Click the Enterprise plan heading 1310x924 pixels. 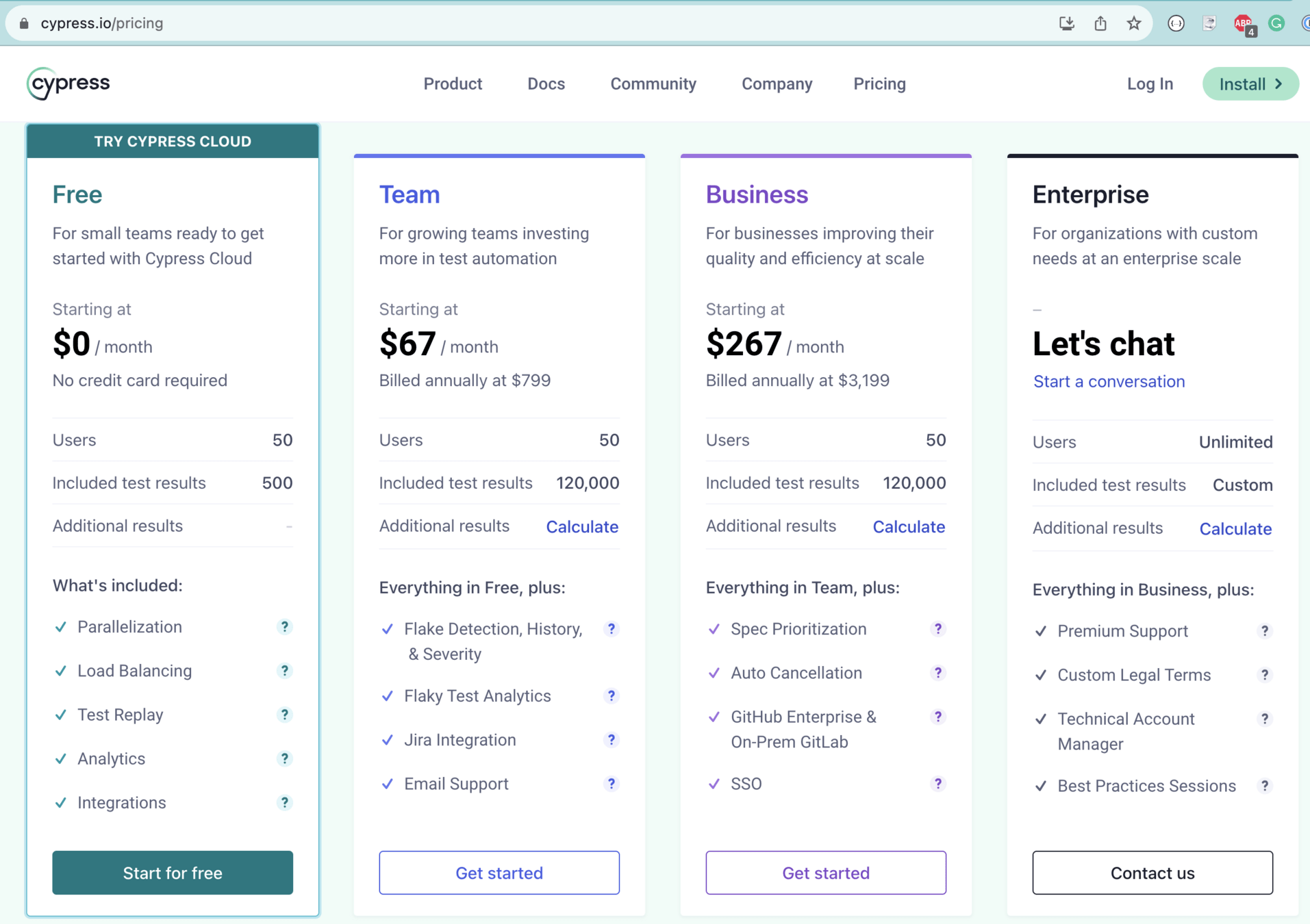[1090, 194]
